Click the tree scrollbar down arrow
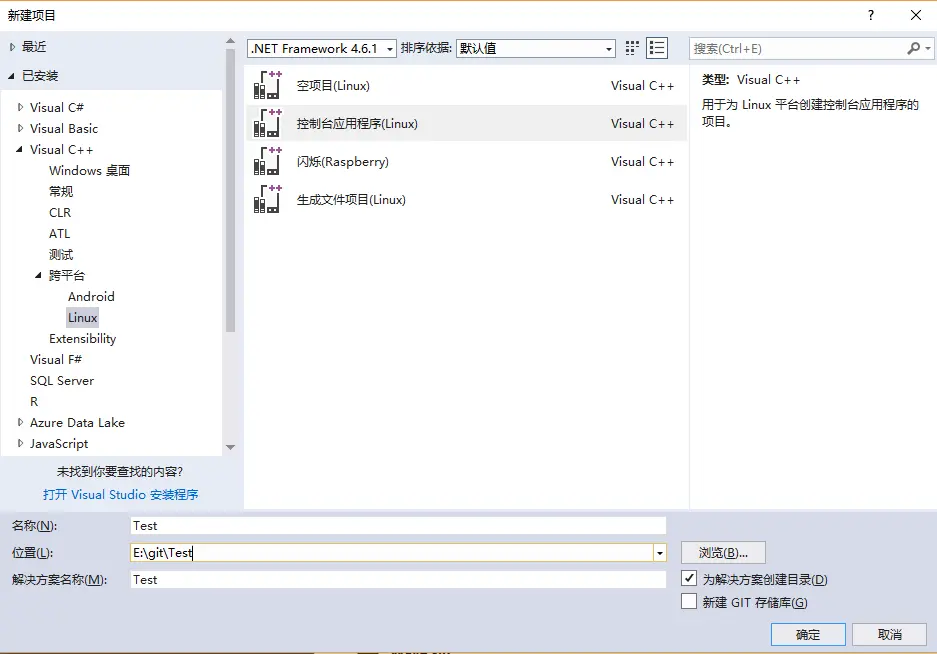This screenshot has height=654, width=937. [231, 447]
